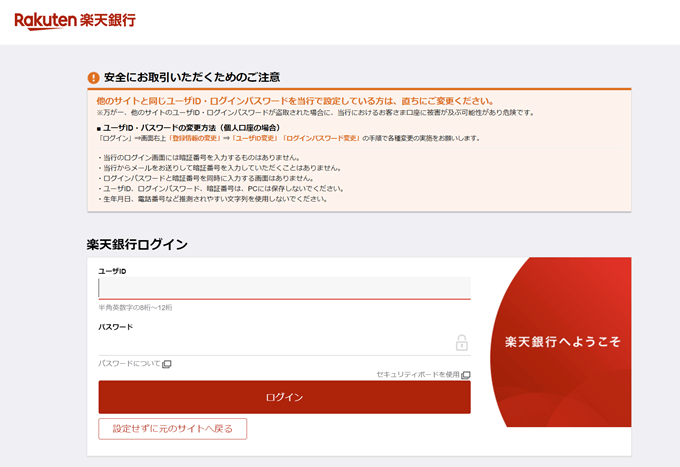Click the hint text 半角英数字の8桁～12桁
680x467 pixels.
[135, 307]
